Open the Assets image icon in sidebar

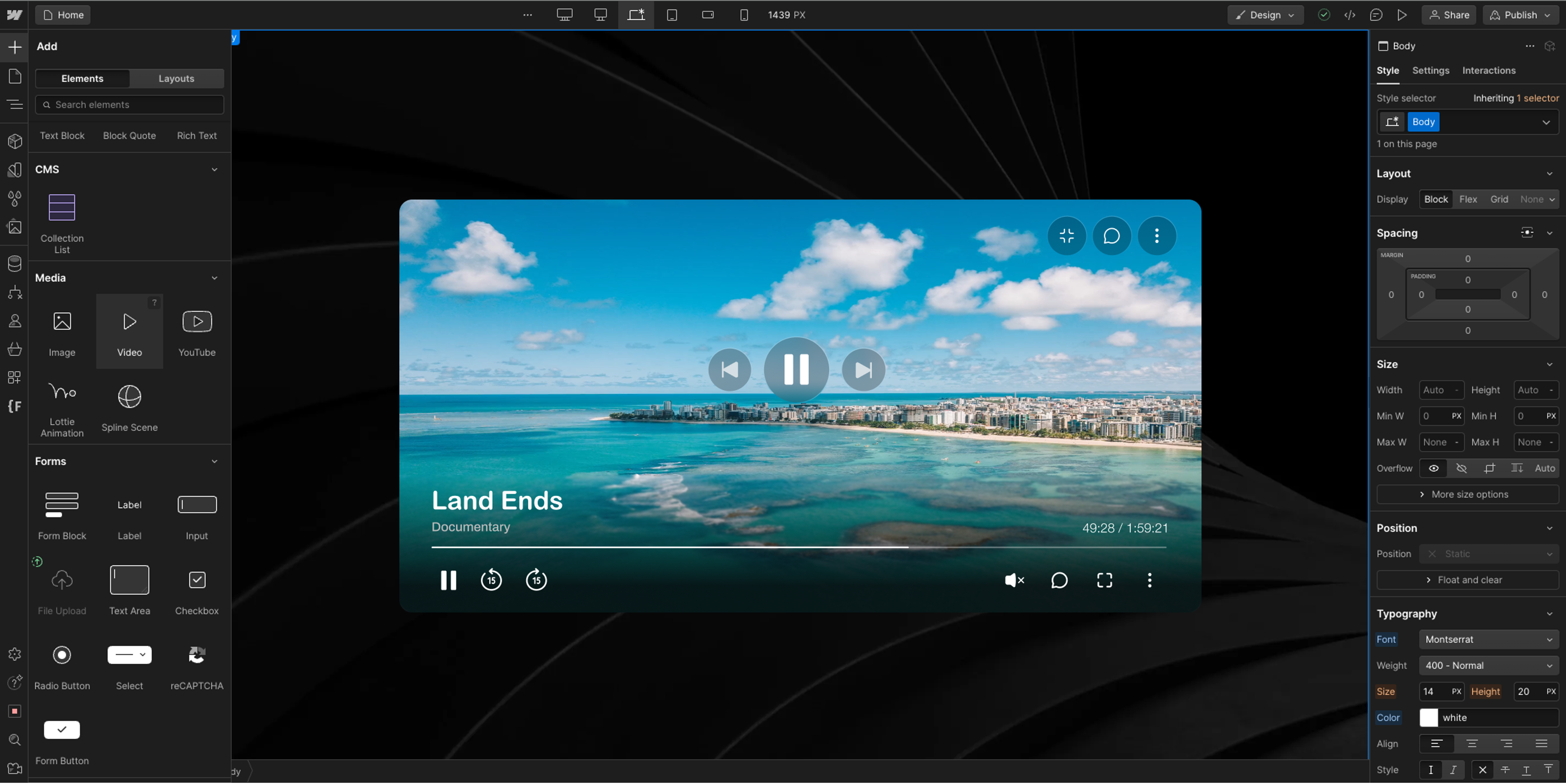point(15,227)
